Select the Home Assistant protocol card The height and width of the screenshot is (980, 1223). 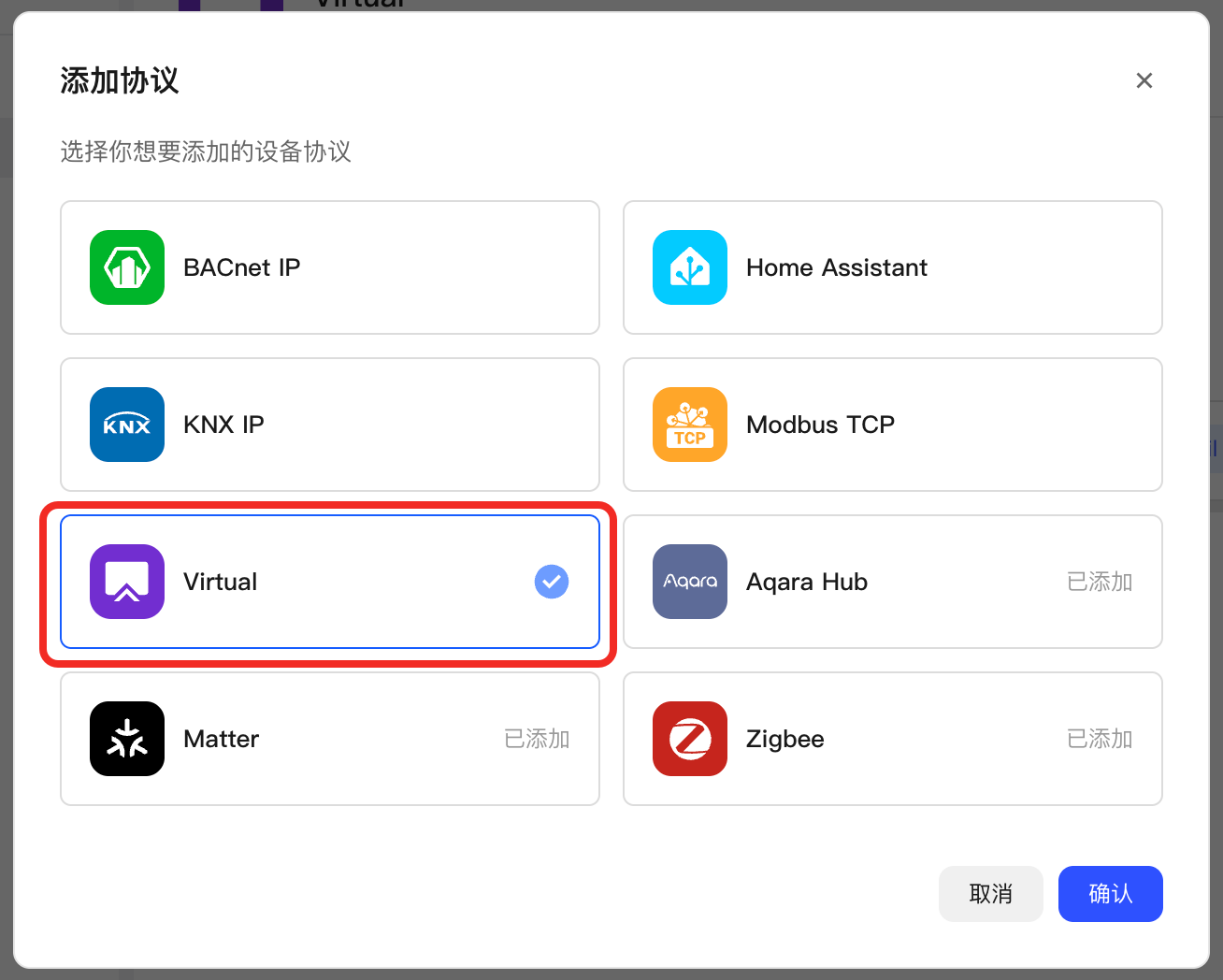pyautogui.click(x=893, y=267)
